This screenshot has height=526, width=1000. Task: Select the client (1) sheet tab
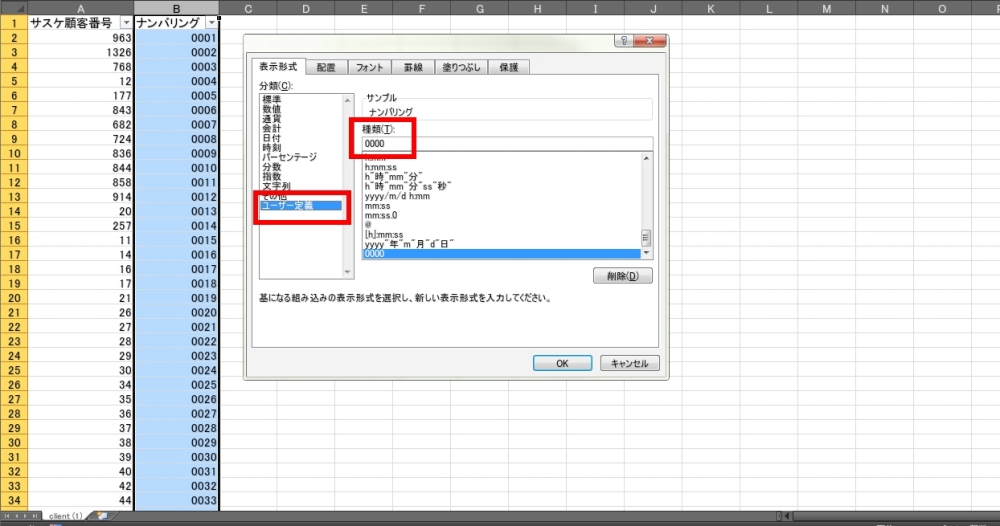pos(67,516)
